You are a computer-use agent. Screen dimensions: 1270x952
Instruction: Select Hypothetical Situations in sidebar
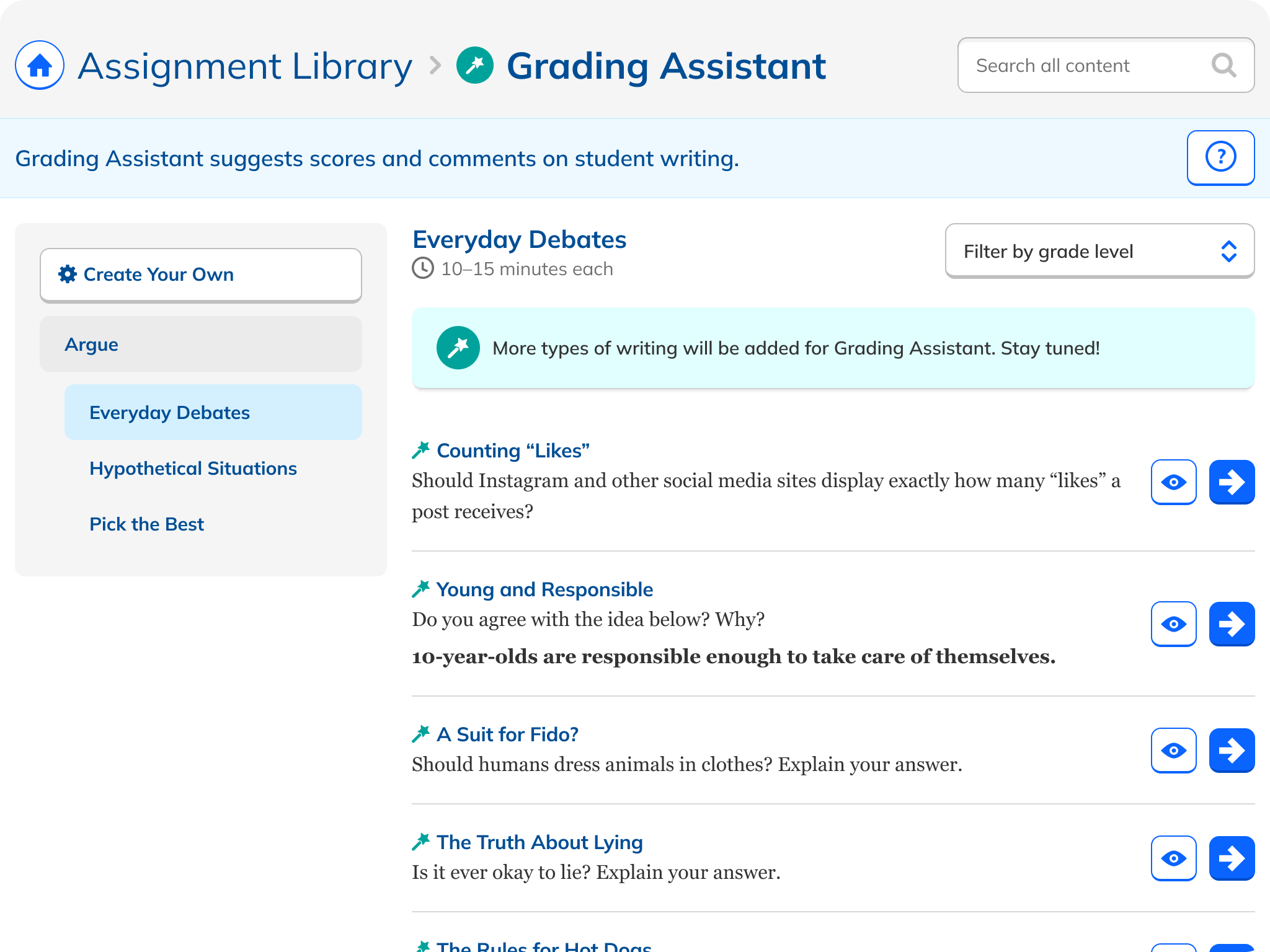coord(193,469)
